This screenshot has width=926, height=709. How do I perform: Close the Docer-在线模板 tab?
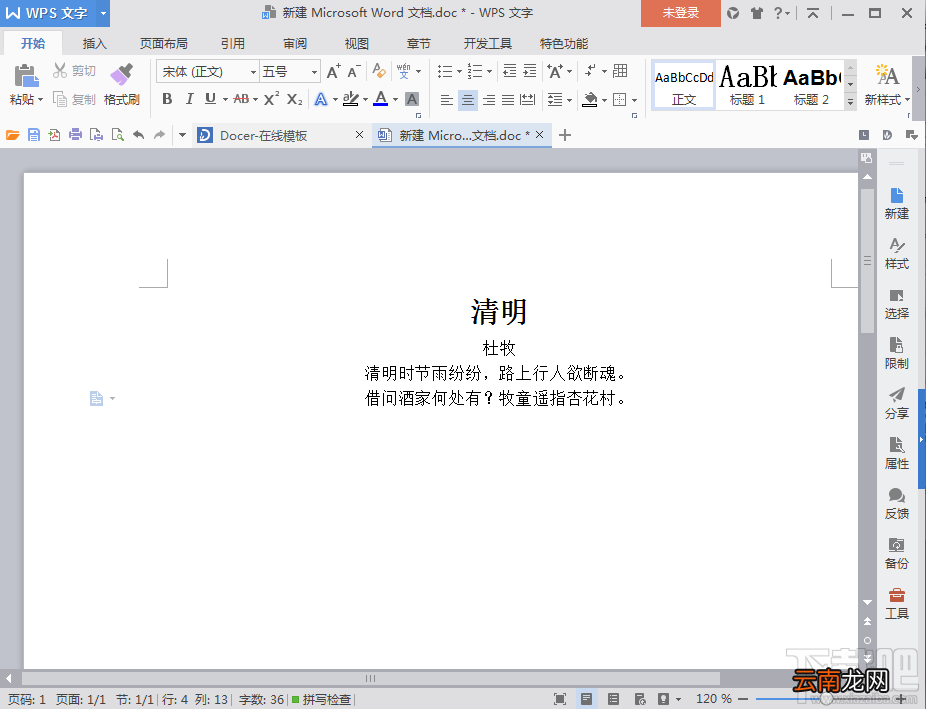tap(359, 135)
